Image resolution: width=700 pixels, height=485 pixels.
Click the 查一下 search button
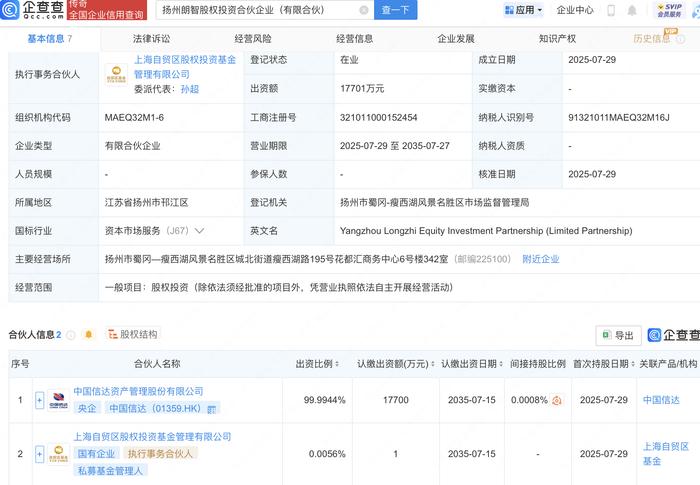click(396, 10)
